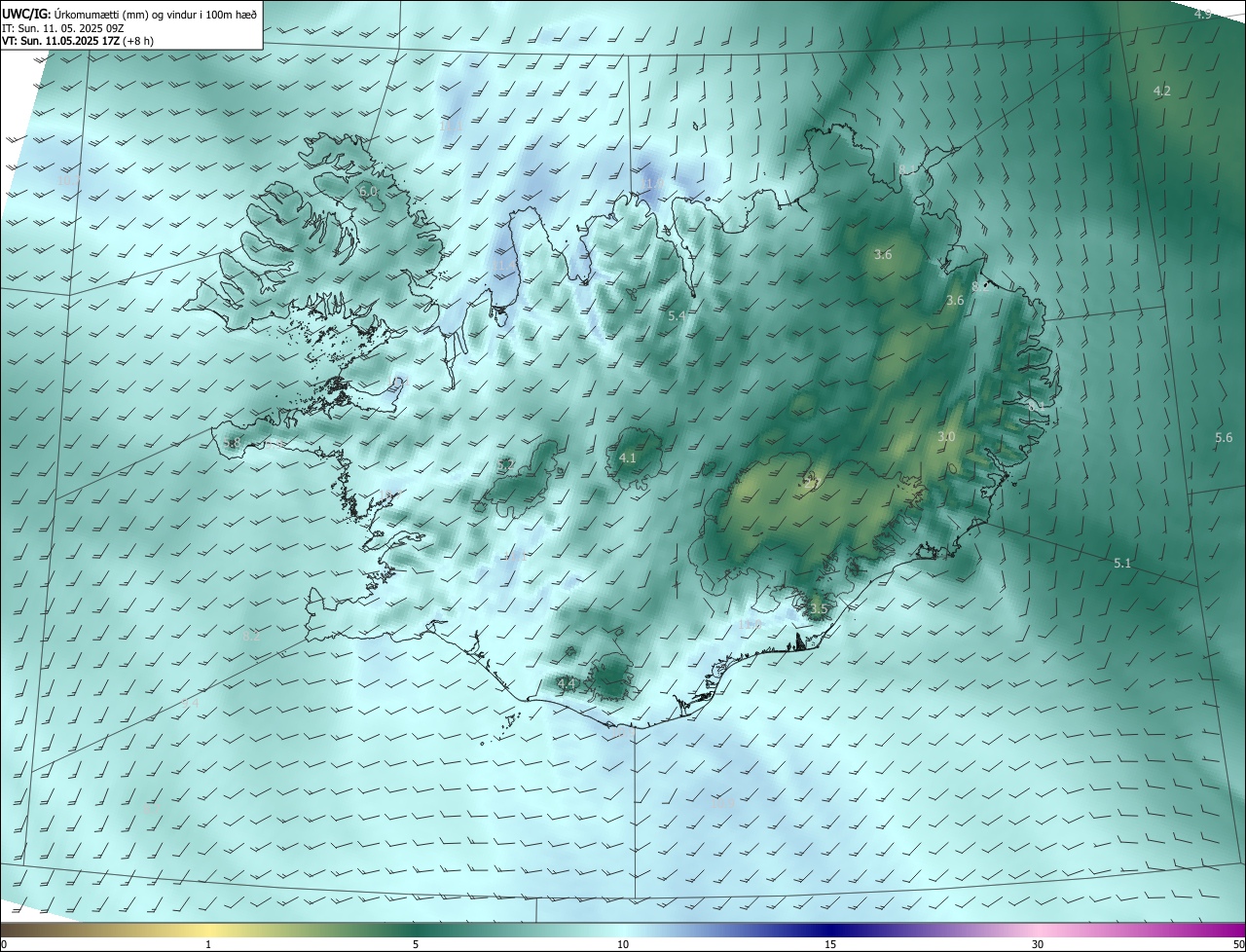The image size is (1246, 952).
Task: Click the 6.0 value label in the Westfjords
Action: (368, 192)
